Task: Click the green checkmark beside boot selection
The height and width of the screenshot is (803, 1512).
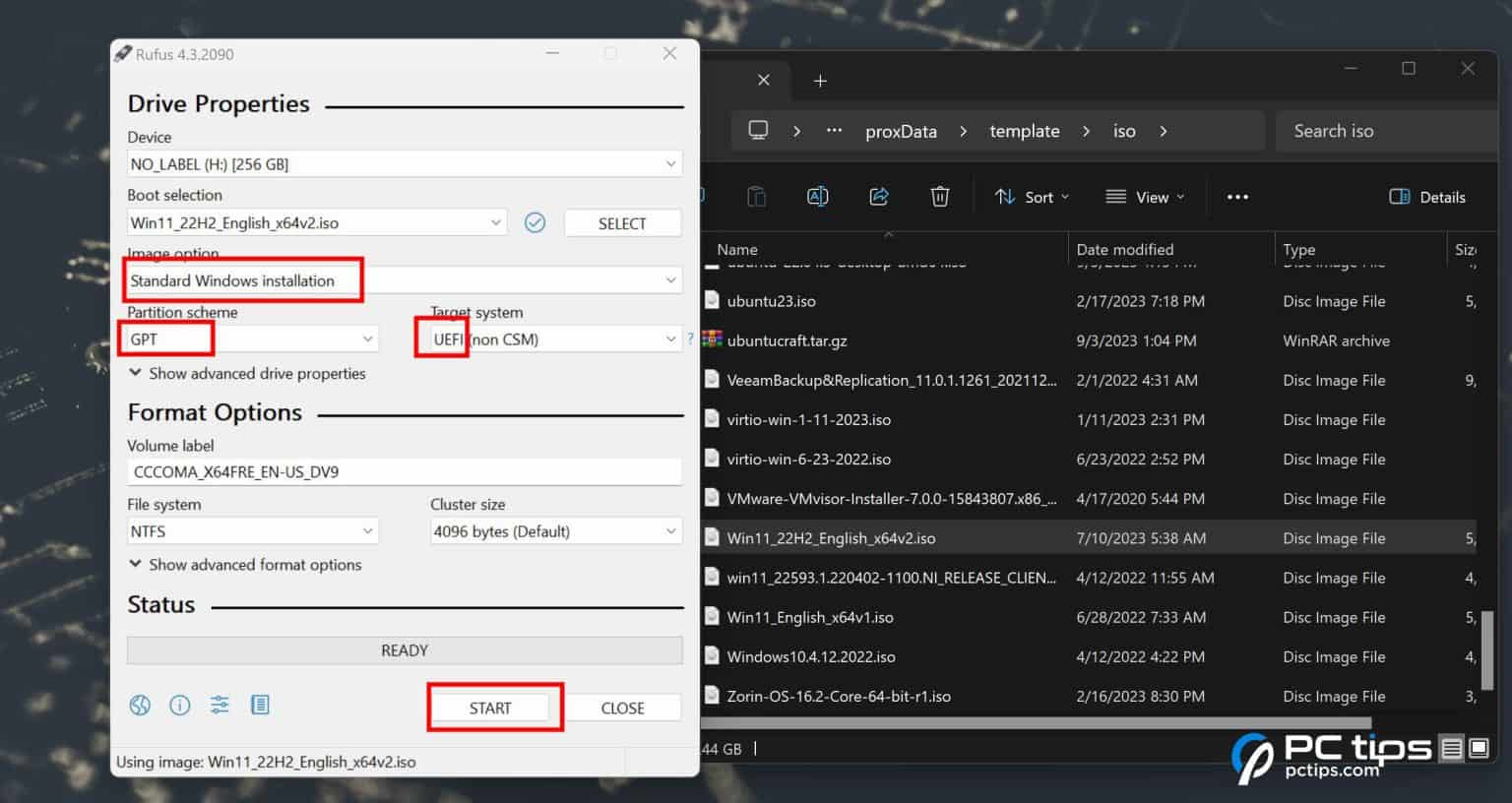Action: [x=535, y=222]
